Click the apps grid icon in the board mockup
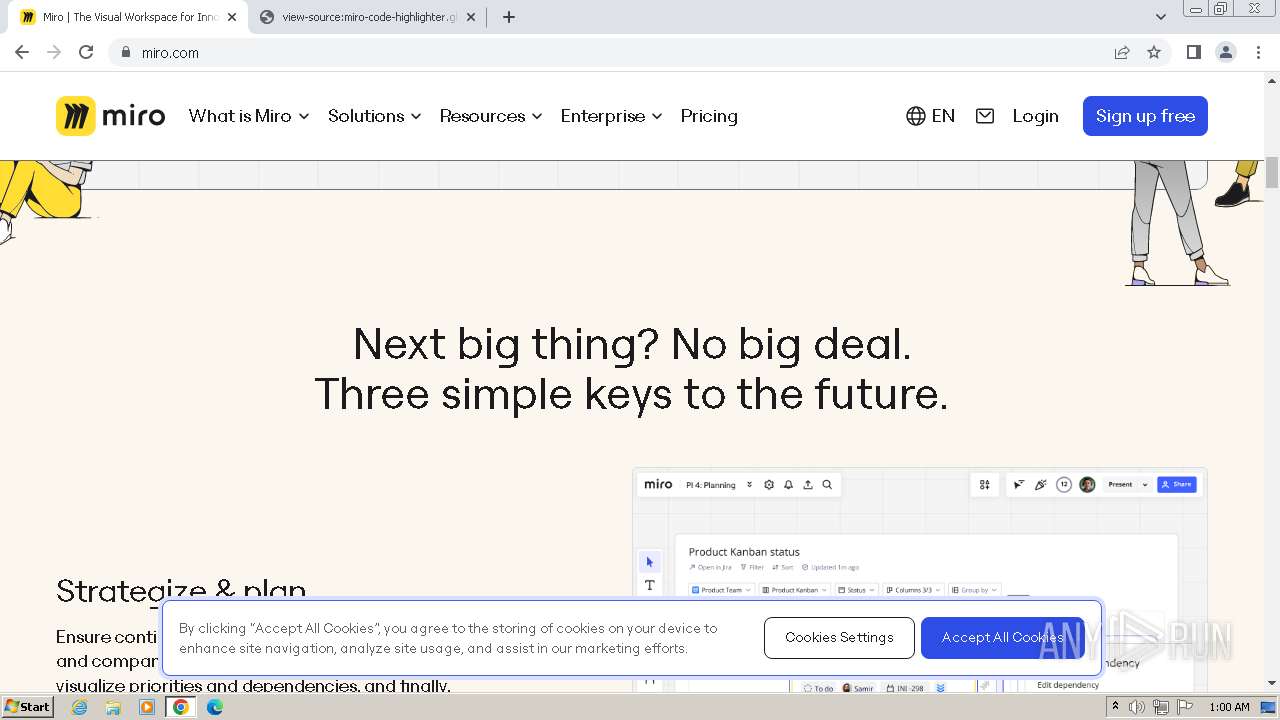The width and height of the screenshot is (1280, 720). (x=985, y=485)
